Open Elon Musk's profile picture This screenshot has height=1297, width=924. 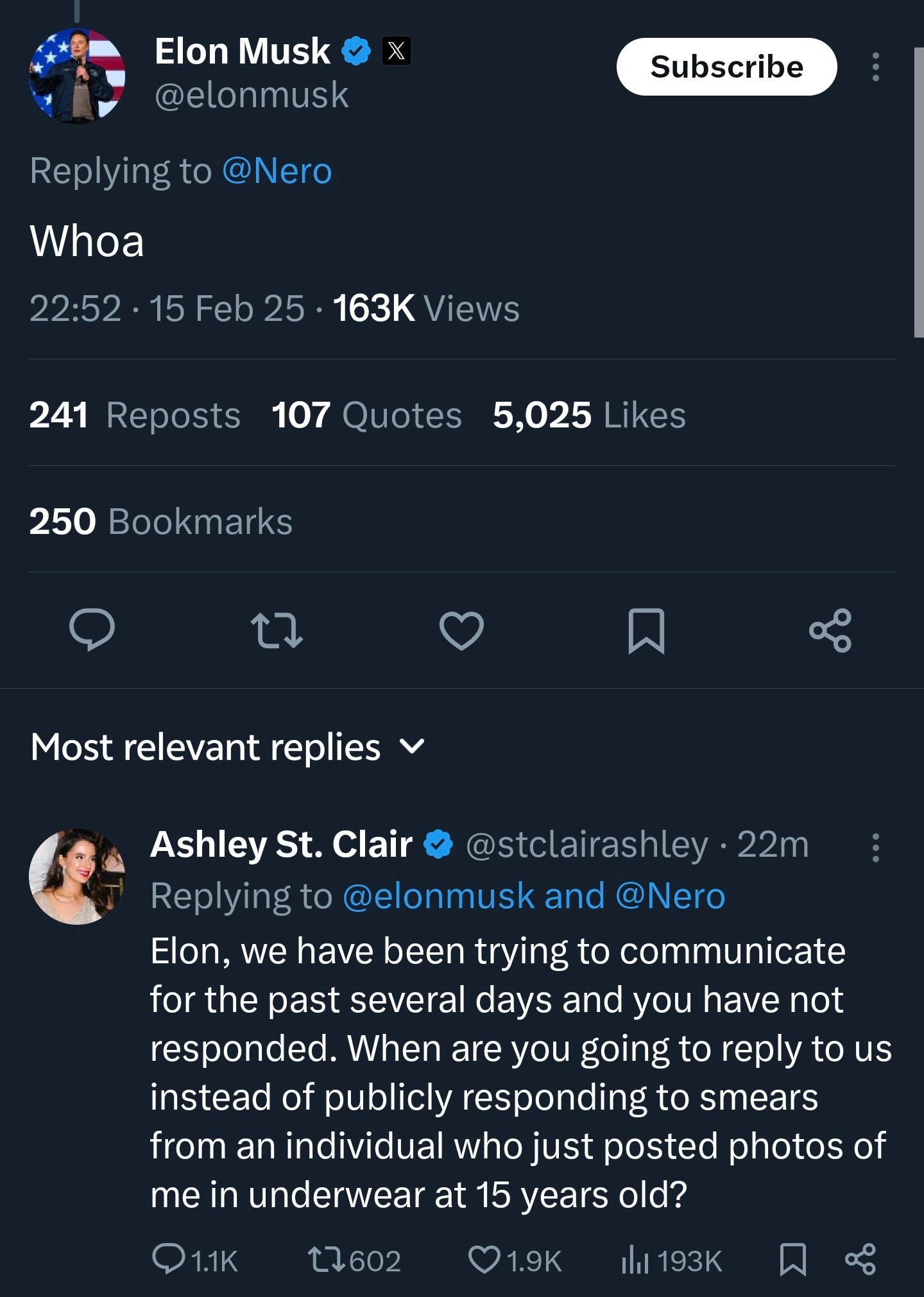click(x=77, y=76)
